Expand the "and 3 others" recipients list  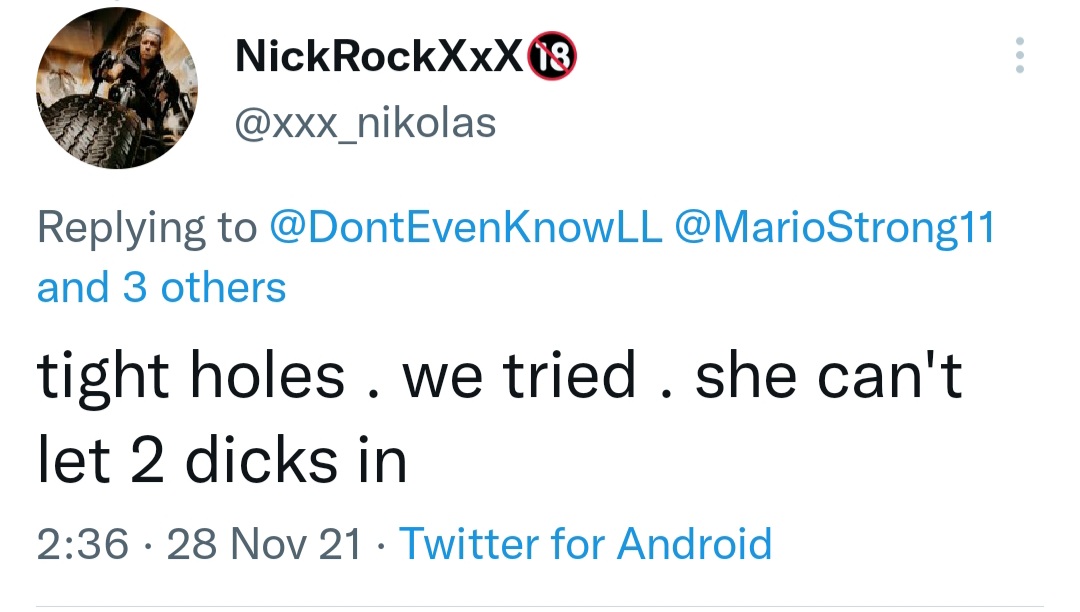click(x=161, y=288)
